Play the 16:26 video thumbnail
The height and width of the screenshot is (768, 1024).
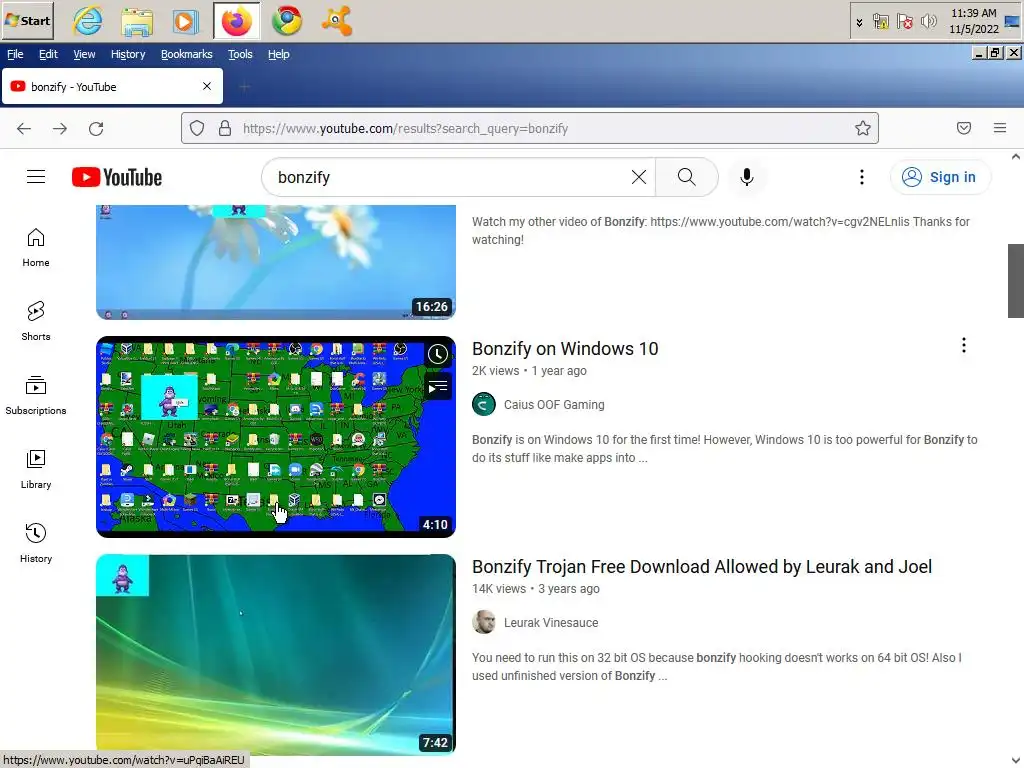tap(276, 262)
